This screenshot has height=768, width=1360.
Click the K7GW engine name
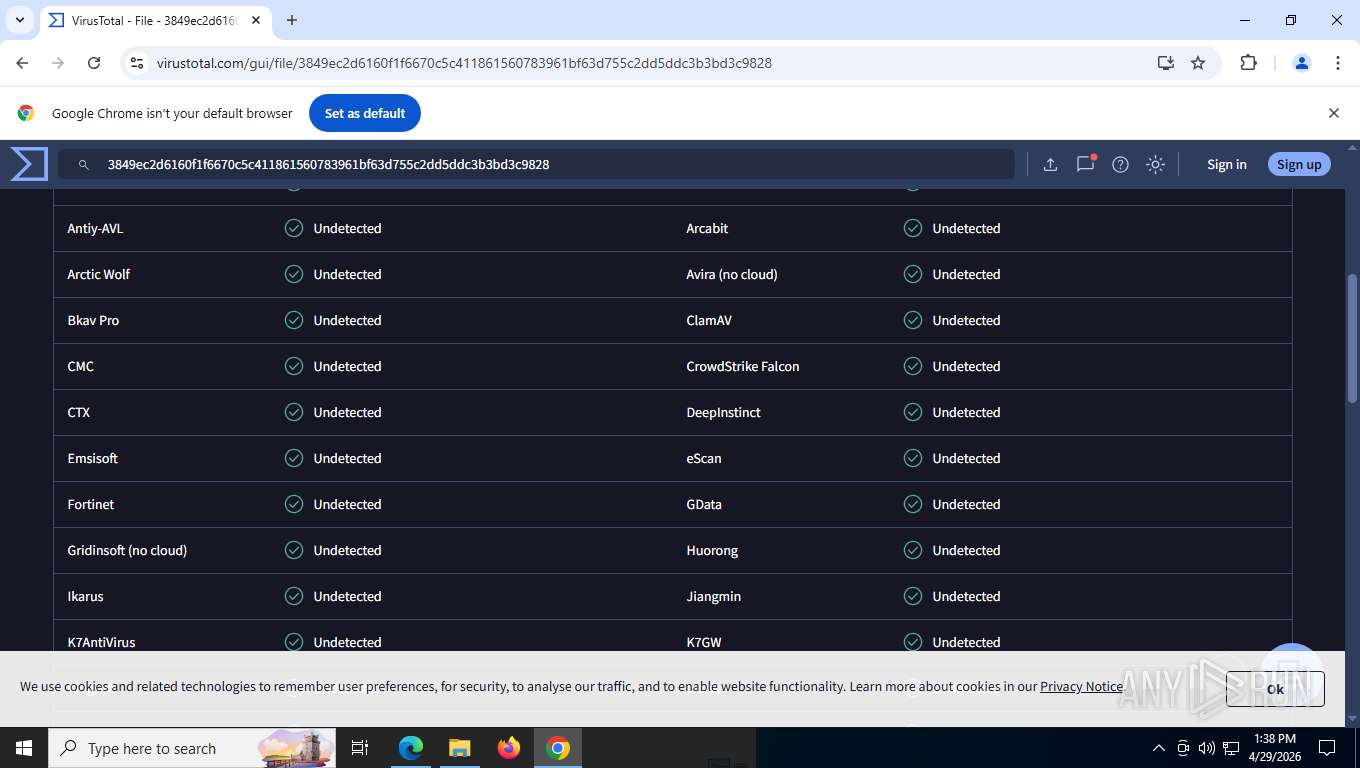coord(704,642)
